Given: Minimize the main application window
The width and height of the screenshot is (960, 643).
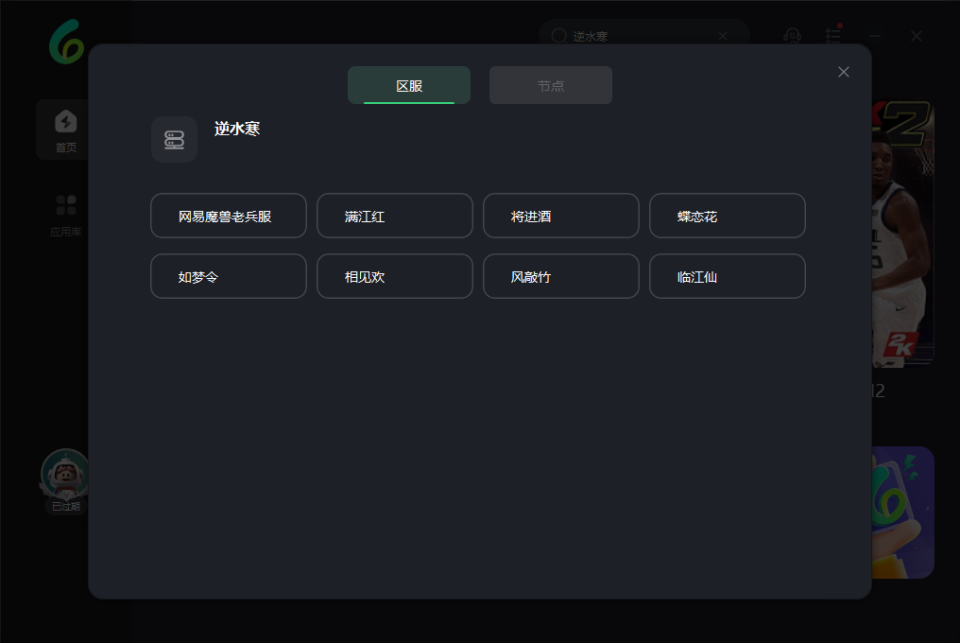Looking at the screenshot, I should [875, 36].
